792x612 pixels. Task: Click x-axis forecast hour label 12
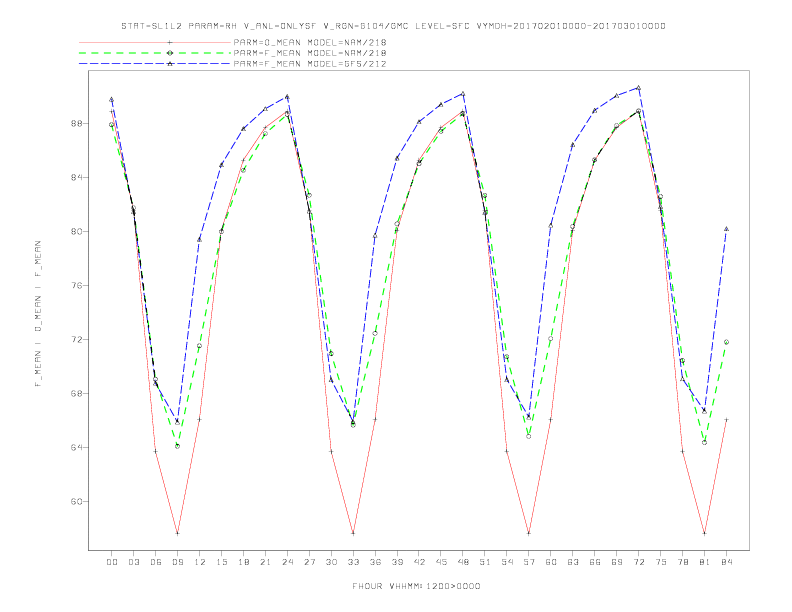(x=200, y=562)
